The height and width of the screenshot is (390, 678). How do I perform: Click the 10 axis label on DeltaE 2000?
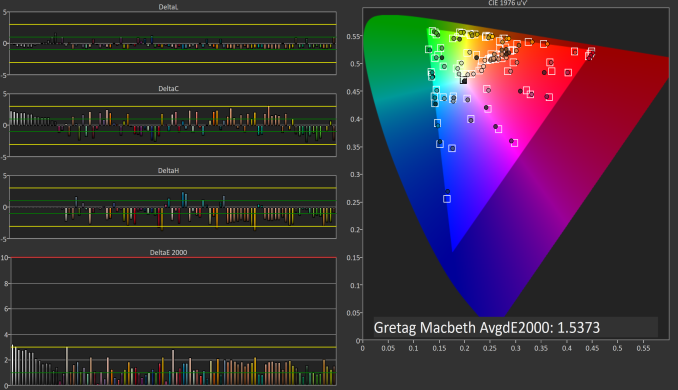pyautogui.click(x=4, y=258)
